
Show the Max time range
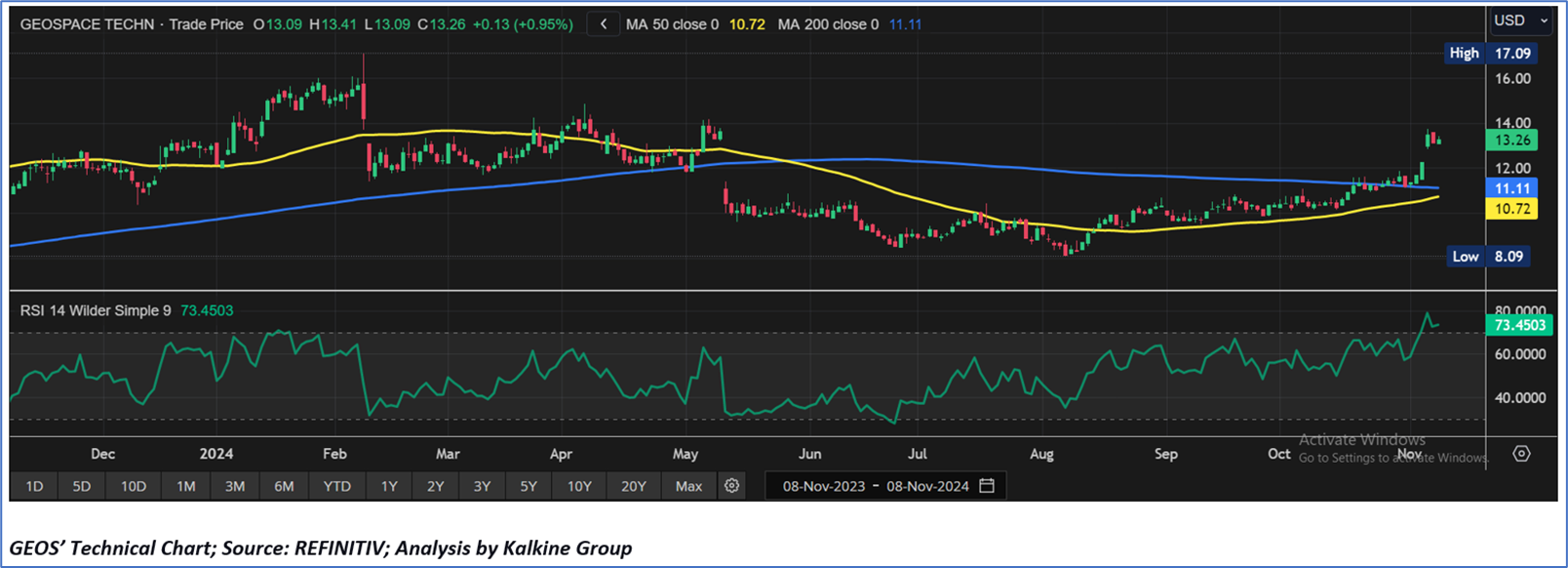[x=688, y=486]
